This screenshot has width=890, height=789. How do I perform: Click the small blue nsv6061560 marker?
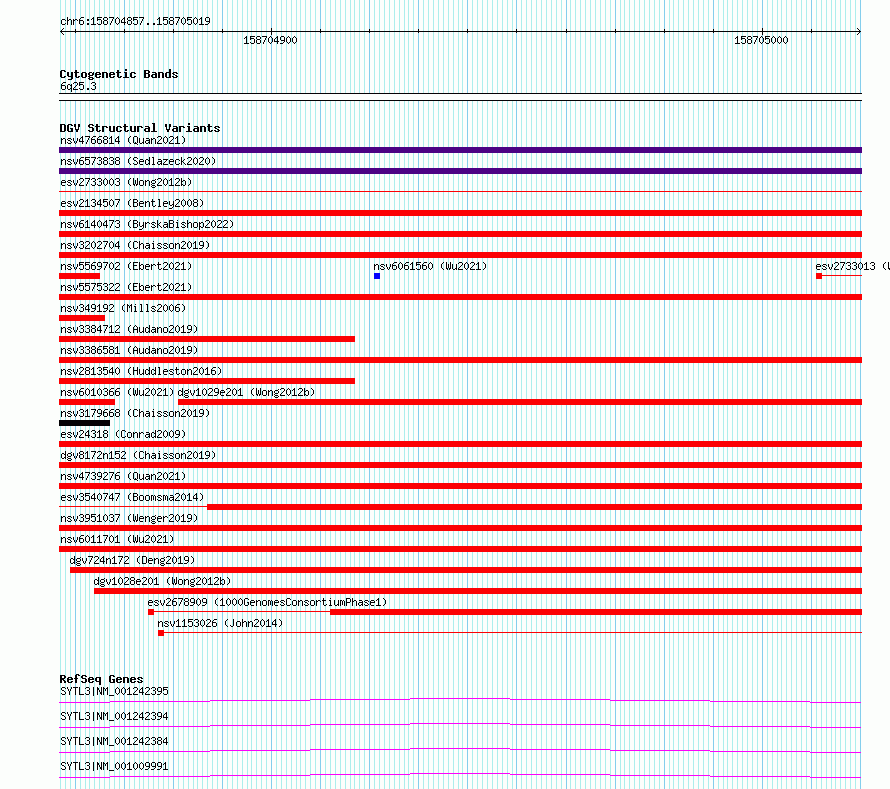[377, 276]
